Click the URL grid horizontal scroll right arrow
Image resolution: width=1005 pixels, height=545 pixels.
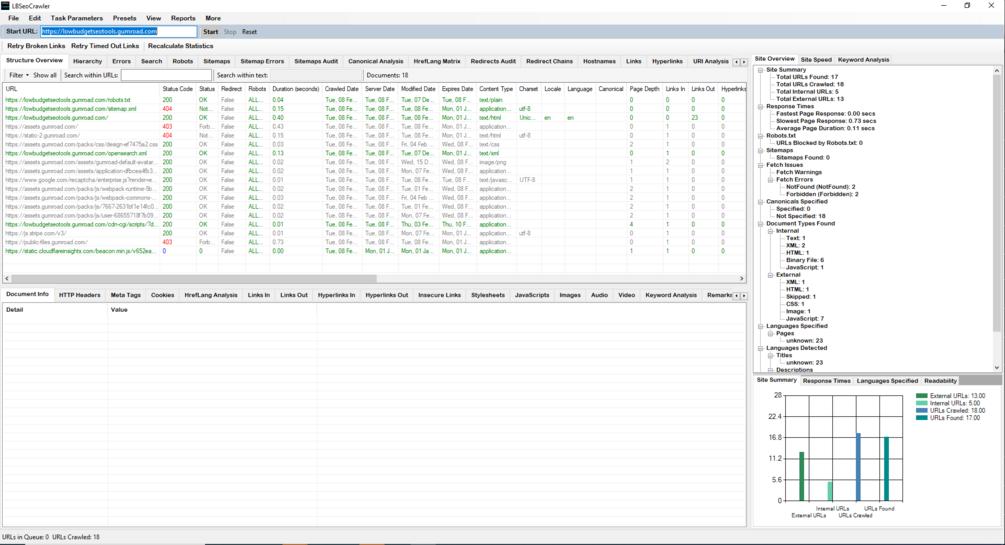click(742, 278)
